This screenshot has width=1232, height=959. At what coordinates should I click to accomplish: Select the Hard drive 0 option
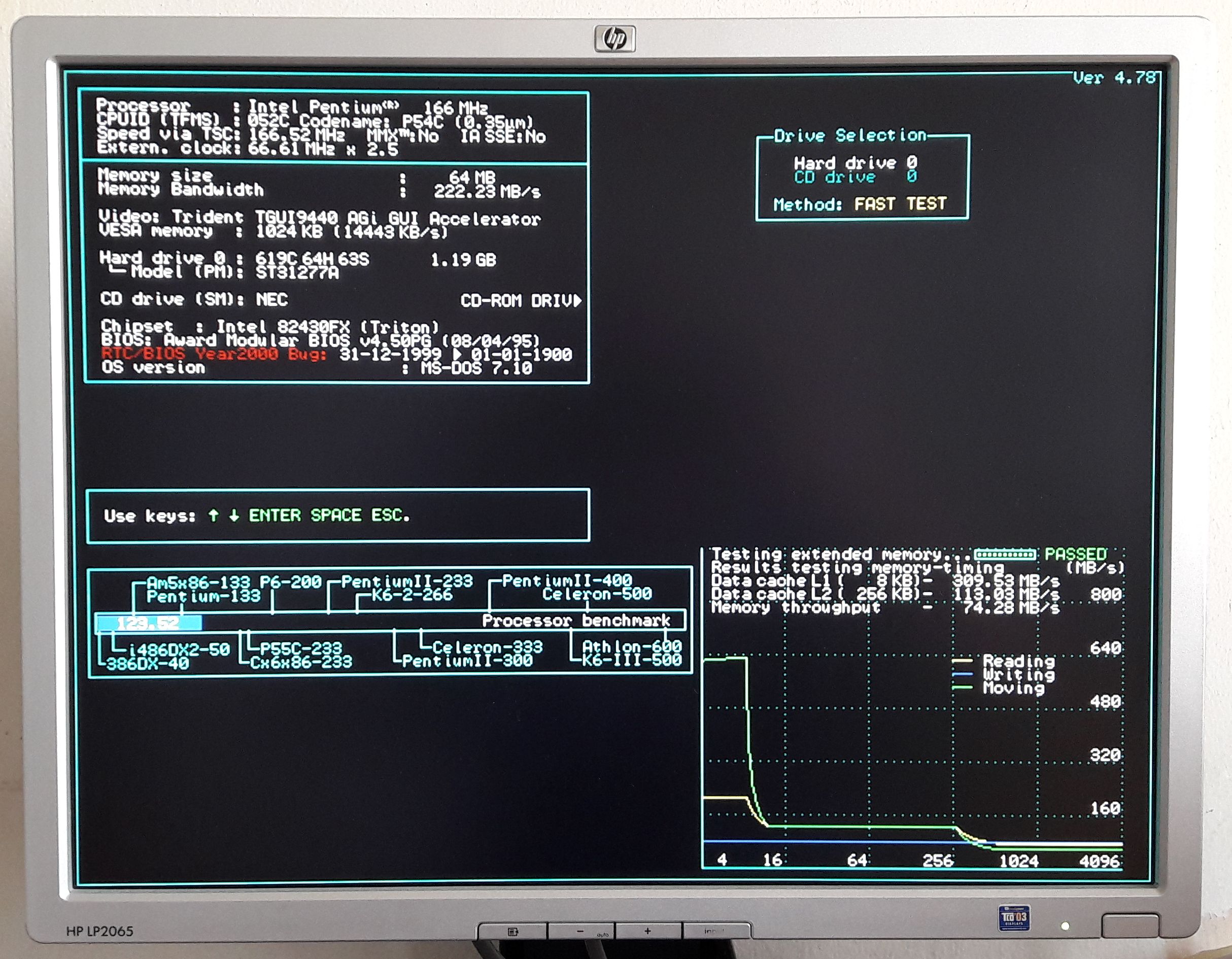pyautogui.click(x=855, y=163)
